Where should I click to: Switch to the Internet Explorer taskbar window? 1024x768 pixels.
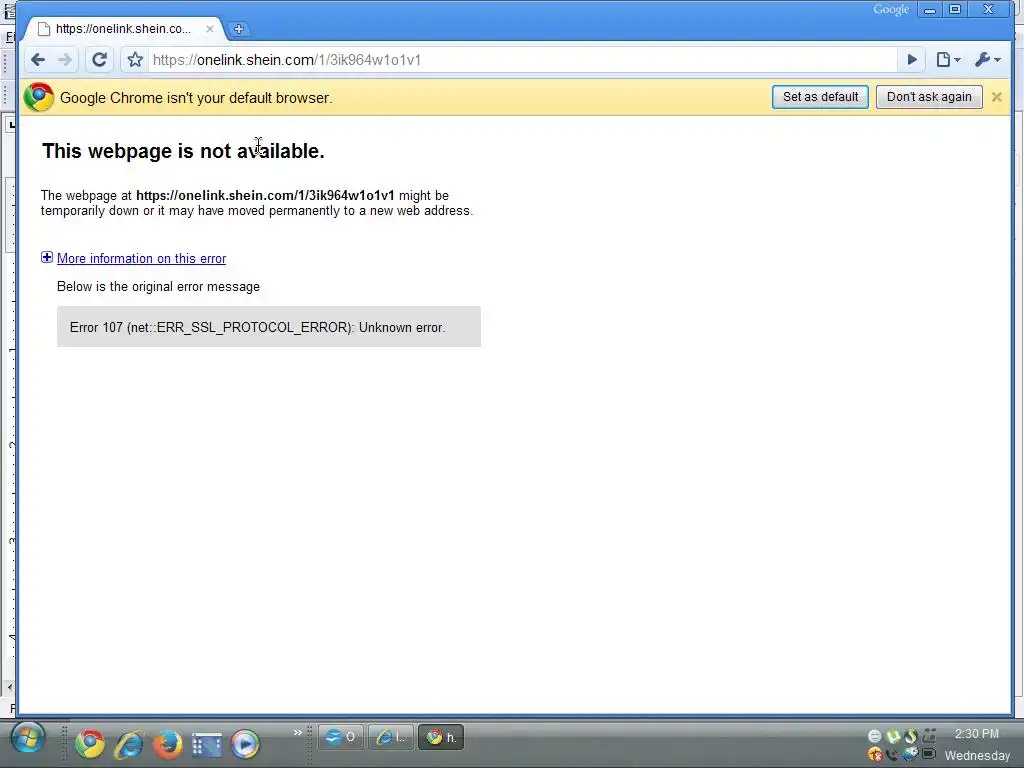(x=391, y=737)
